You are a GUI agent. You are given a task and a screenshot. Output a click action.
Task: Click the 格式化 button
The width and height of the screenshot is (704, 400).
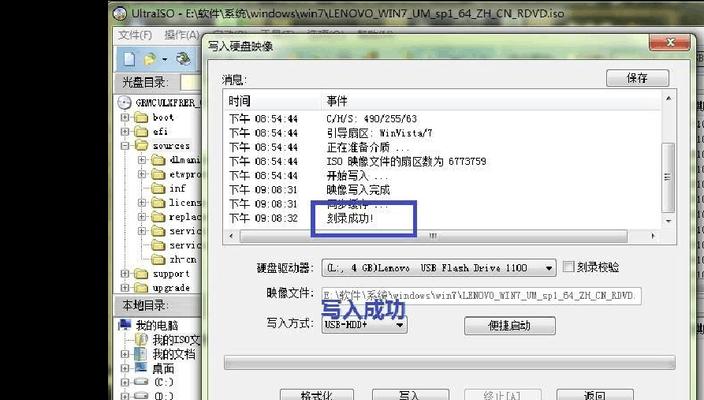click(x=317, y=395)
